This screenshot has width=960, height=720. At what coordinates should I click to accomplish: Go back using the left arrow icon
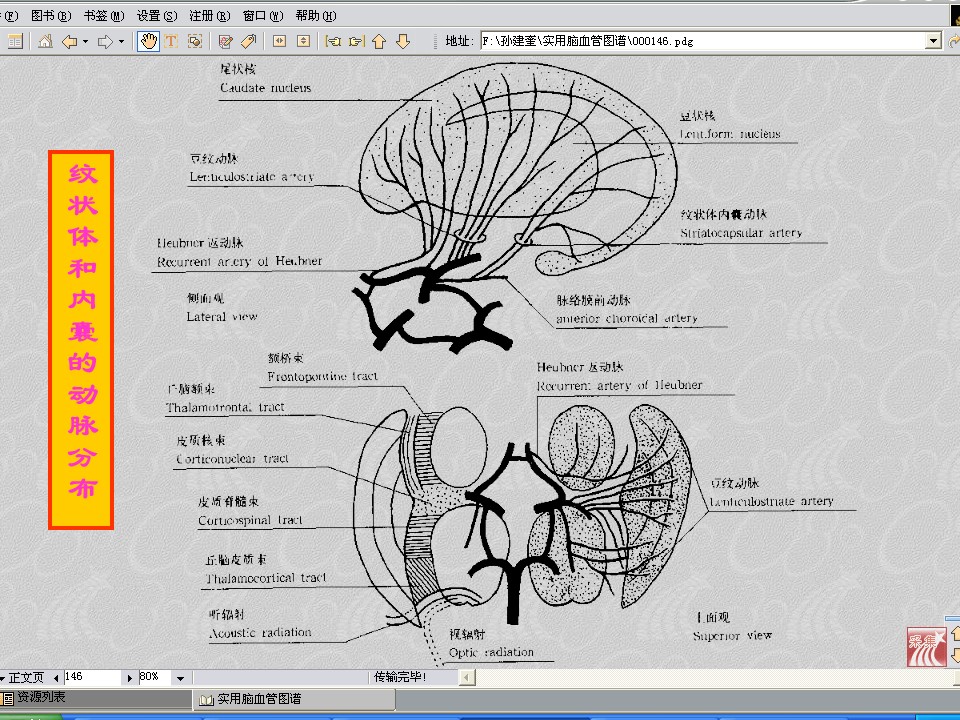click(69, 41)
